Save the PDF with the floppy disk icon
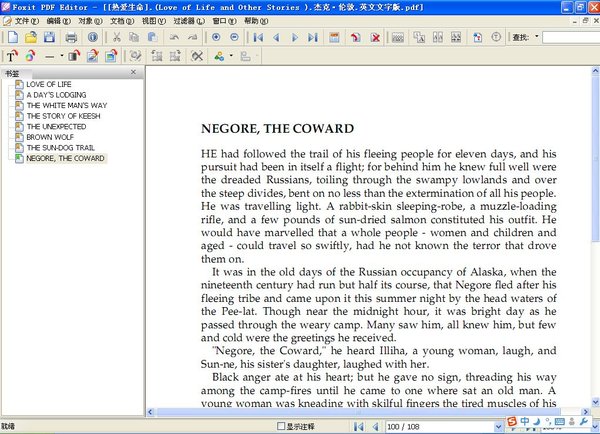This screenshot has height=434, width=600. click(49, 37)
